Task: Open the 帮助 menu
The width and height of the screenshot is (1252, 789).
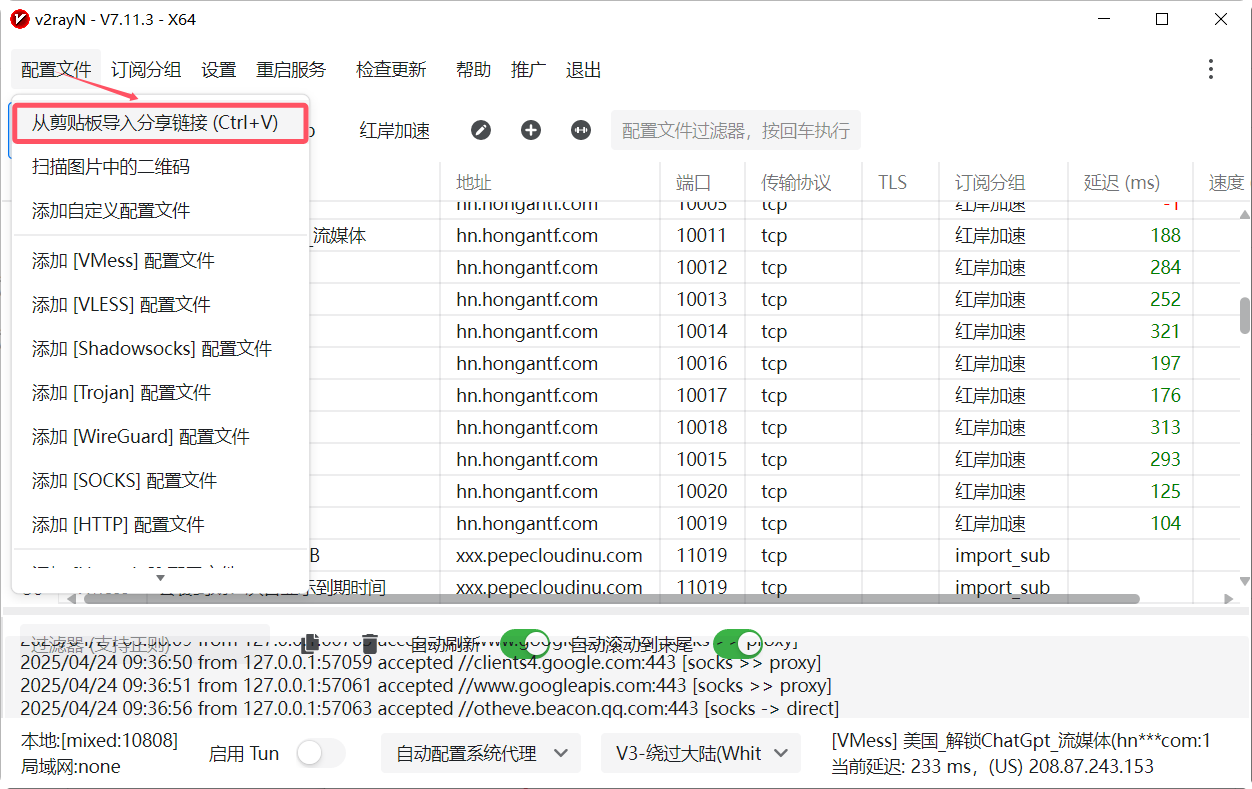Action: 473,69
